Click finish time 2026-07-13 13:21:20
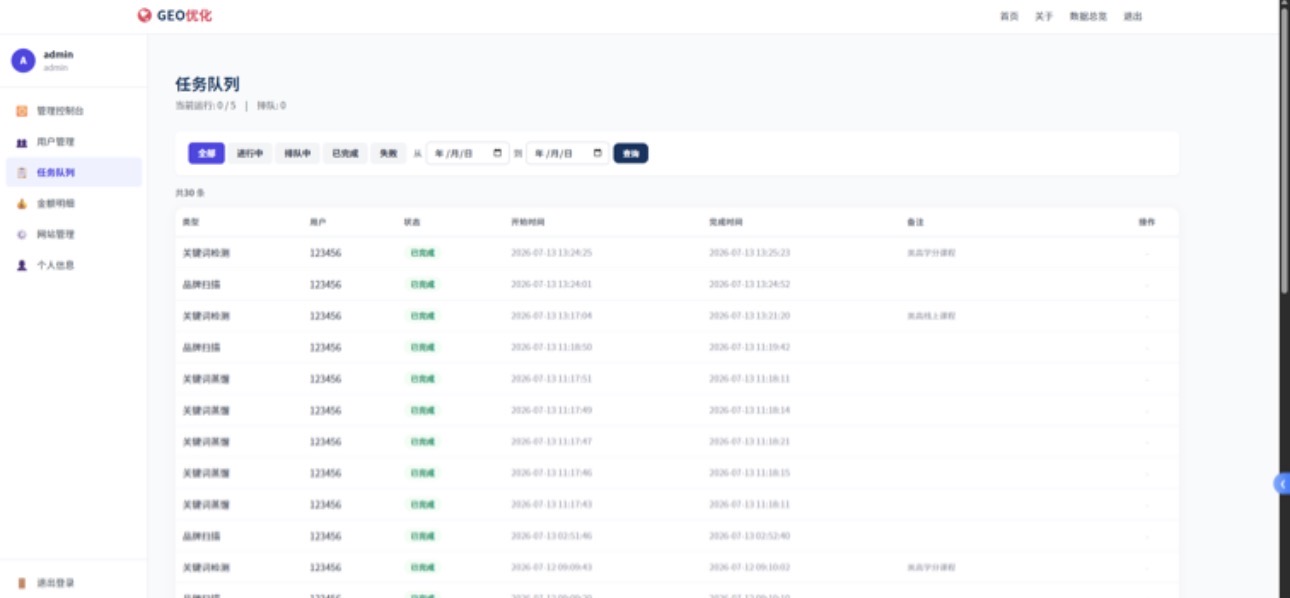1290x598 pixels. 749,316
